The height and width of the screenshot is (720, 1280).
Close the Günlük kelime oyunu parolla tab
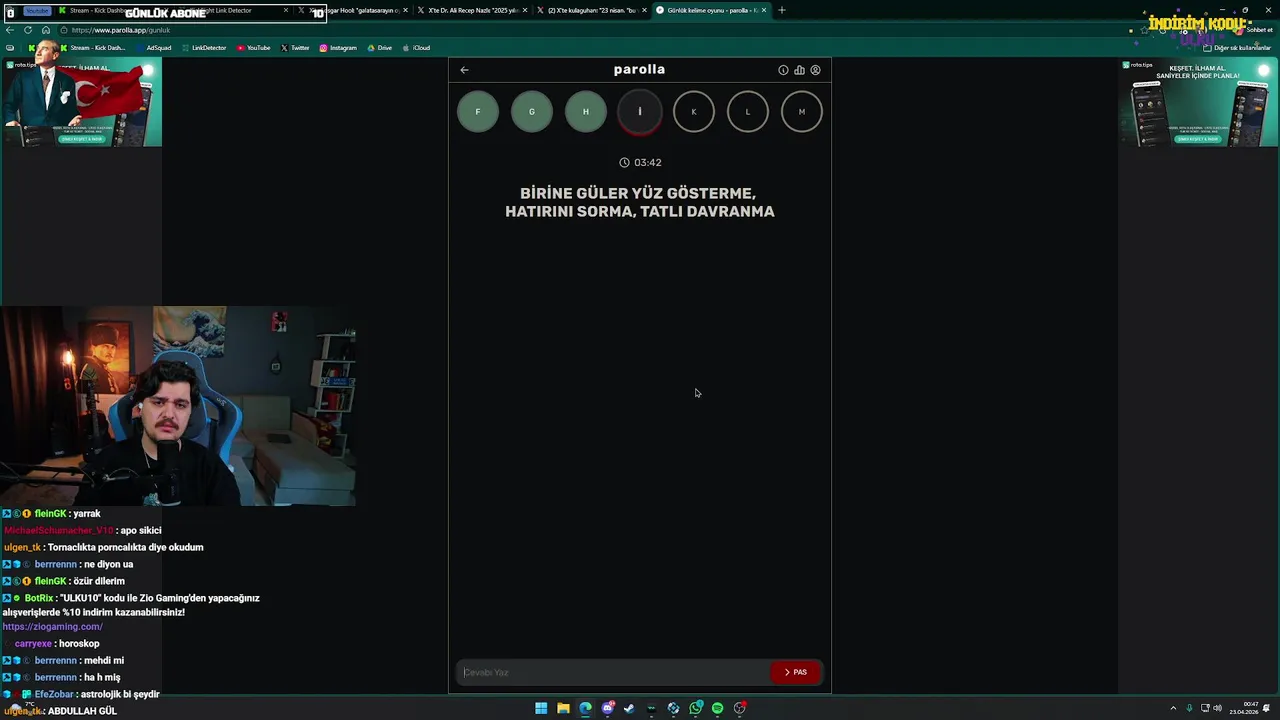(x=764, y=10)
